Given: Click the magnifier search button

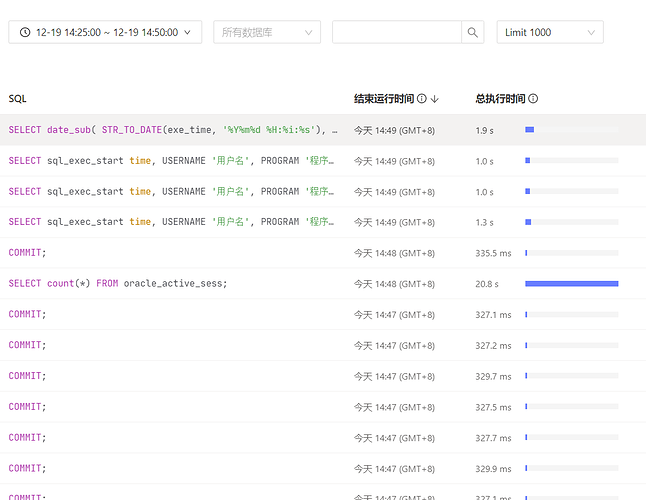Looking at the screenshot, I should click(473, 32).
